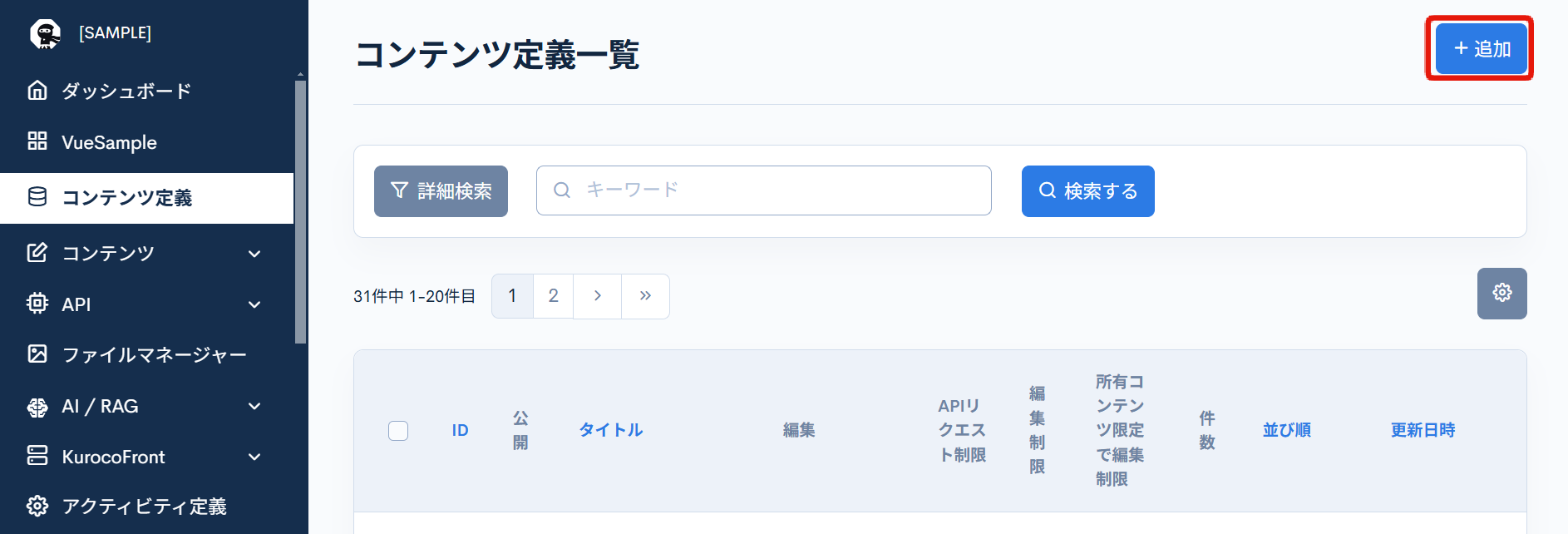Go to next page with single arrow
1568x534 pixels.
click(597, 296)
